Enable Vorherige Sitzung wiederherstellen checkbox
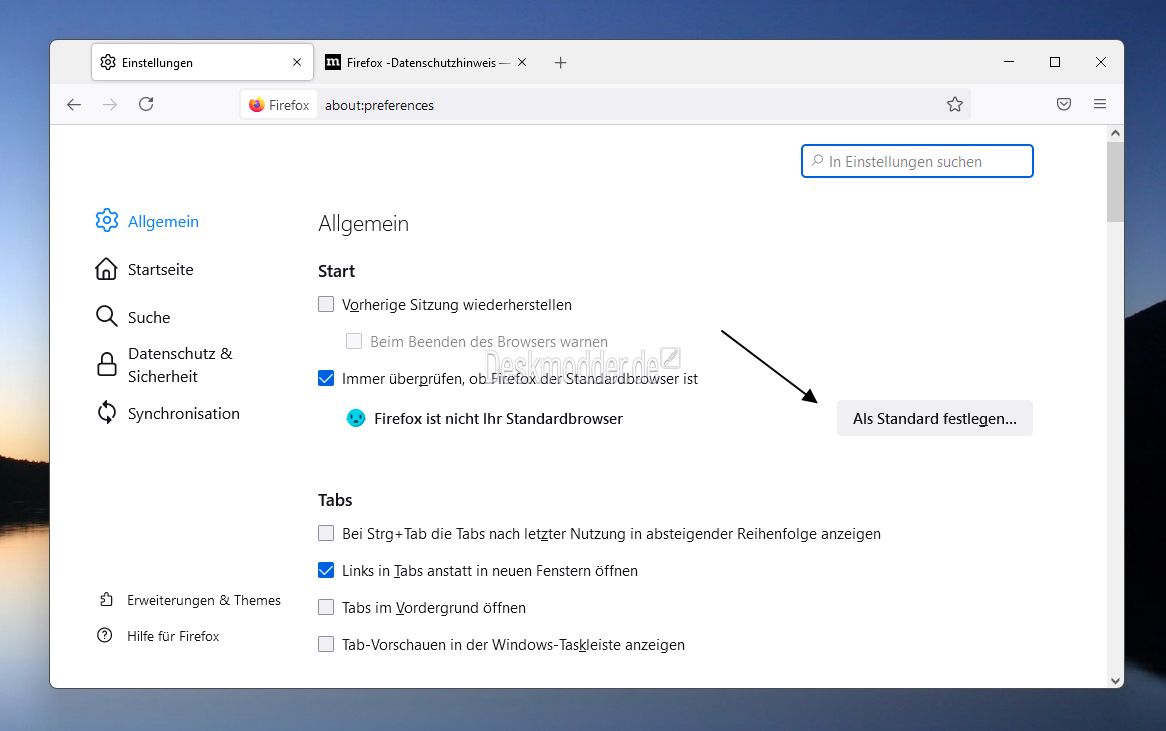This screenshot has height=731, width=1166. pos(326,304)
